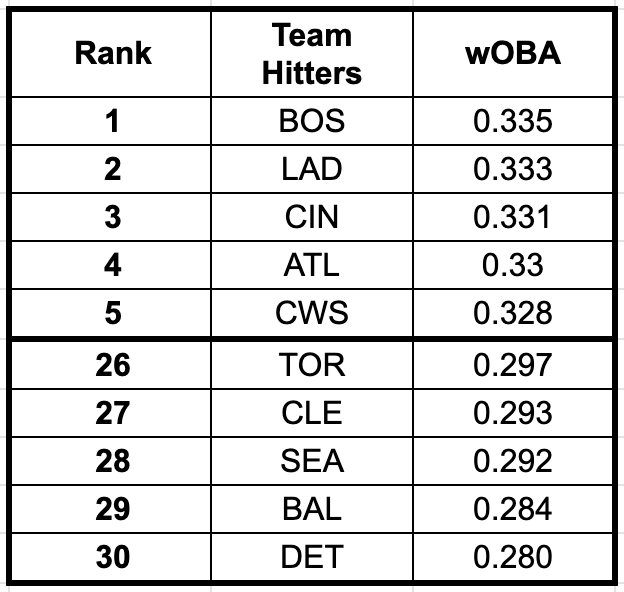This screenshot has width=624, height=592.
Task: Click the SEA team cell
Action: [312, 461]
